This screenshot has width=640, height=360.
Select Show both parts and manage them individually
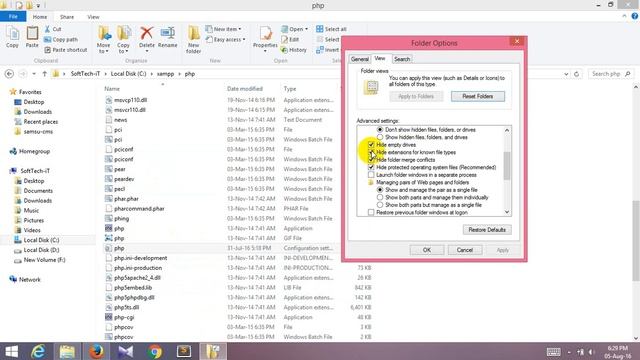(x=380, y=197)
